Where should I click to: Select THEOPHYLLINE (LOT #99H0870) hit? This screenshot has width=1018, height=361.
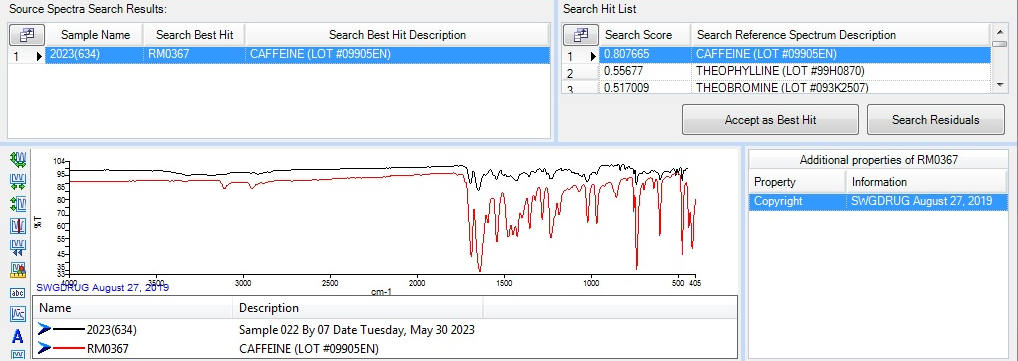(x=841, y=71)
